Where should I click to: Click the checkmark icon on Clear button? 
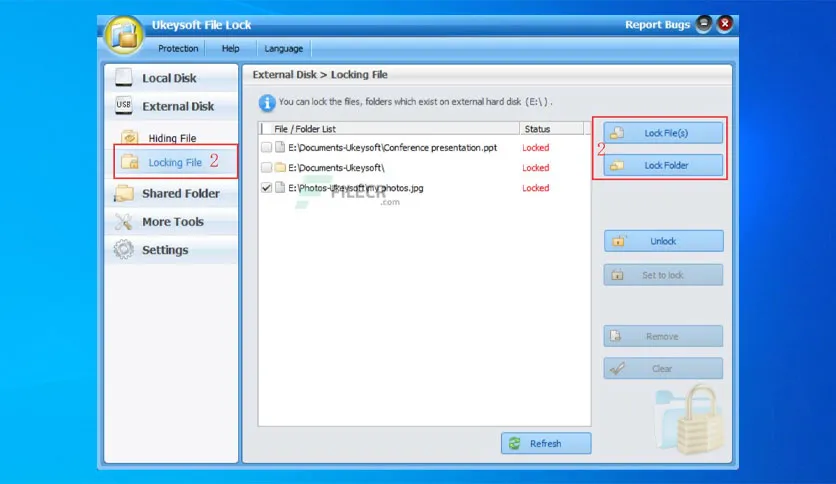(617, 368)
